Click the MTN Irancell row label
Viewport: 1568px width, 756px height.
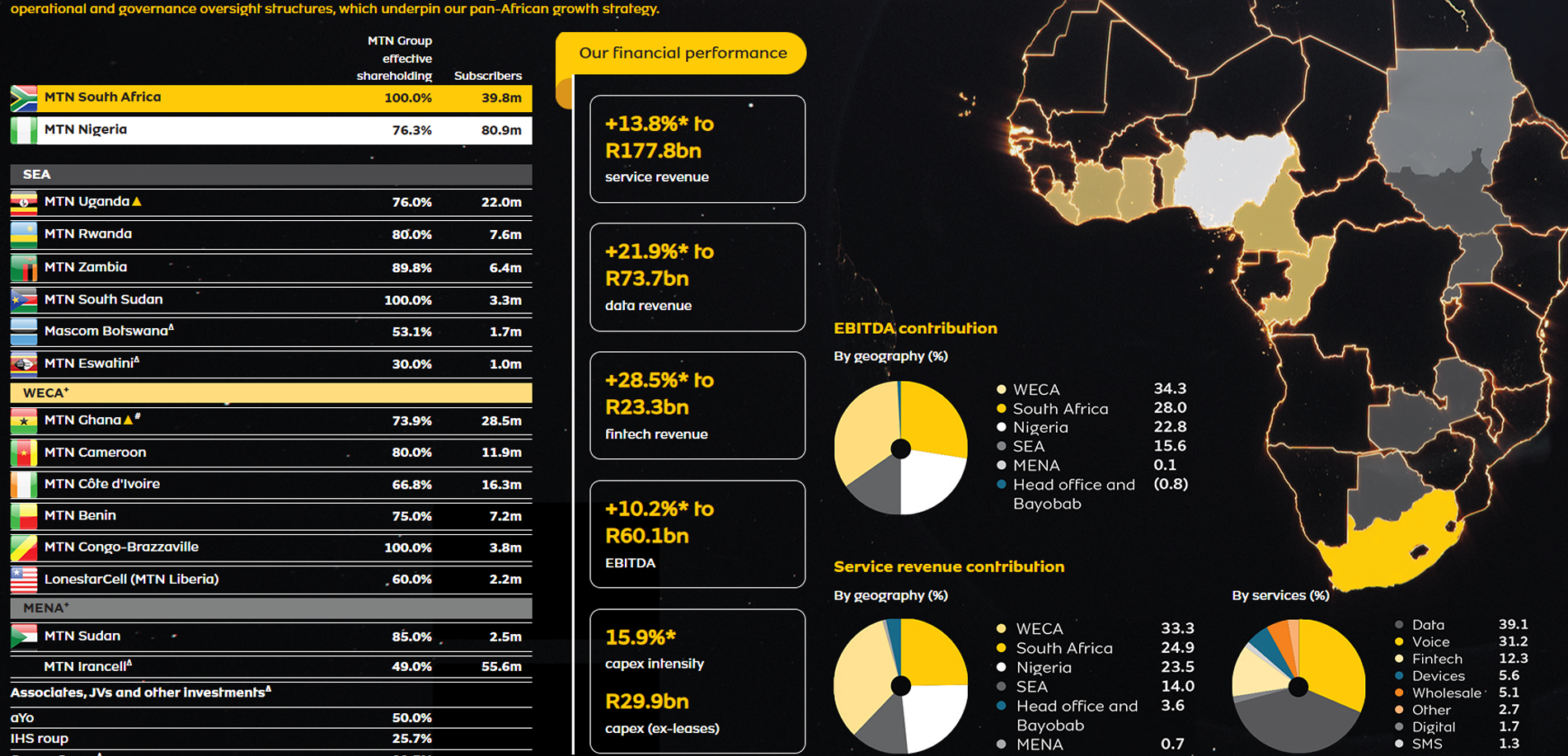pos(87,666)
